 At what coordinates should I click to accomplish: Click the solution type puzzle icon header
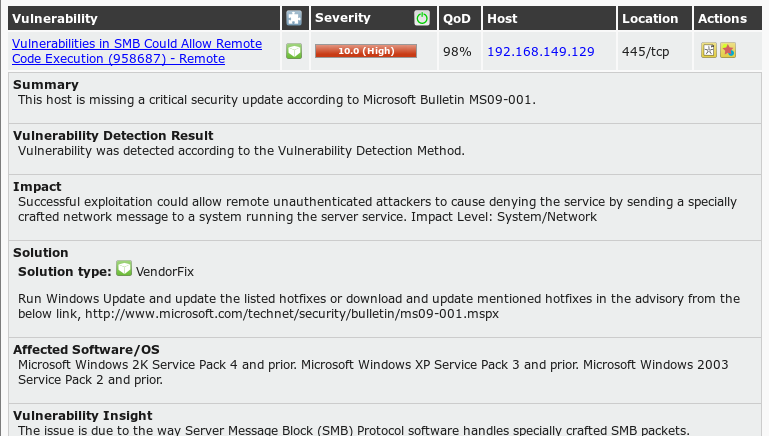point(294,19)
